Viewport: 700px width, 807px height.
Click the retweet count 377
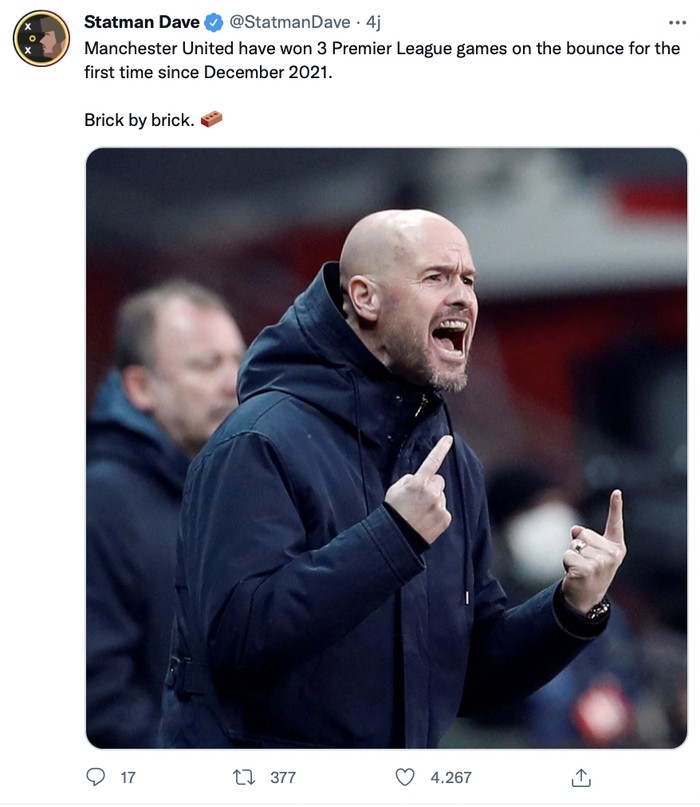tap(283, 777)
